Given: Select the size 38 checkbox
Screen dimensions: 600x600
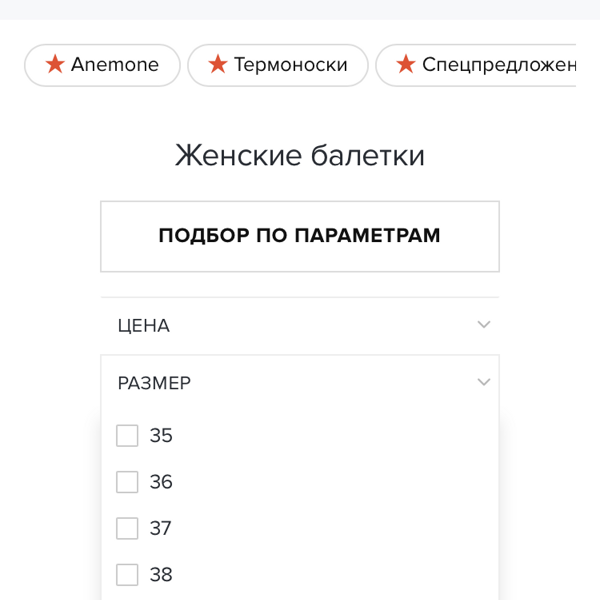Looking at the screenshot, I should [x=127, y=575].
